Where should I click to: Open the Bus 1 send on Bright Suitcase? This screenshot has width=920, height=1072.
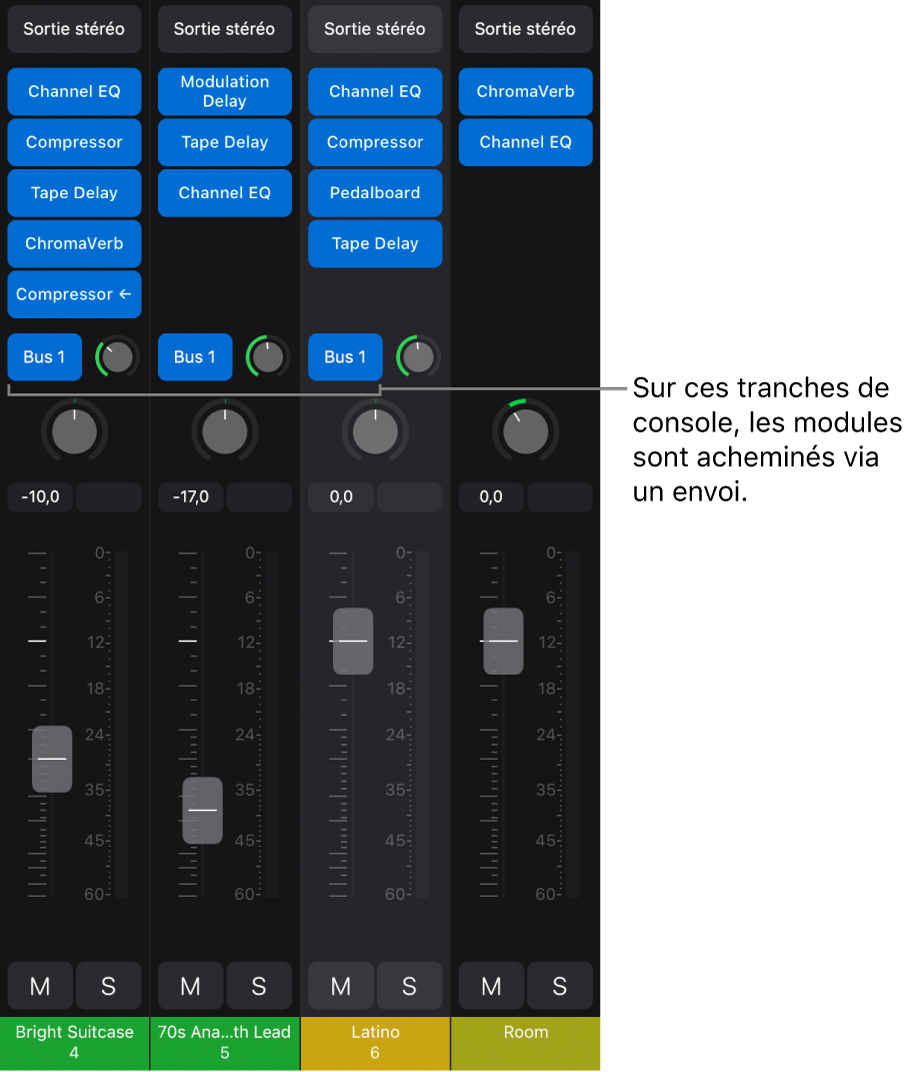(x=44, y=357)
